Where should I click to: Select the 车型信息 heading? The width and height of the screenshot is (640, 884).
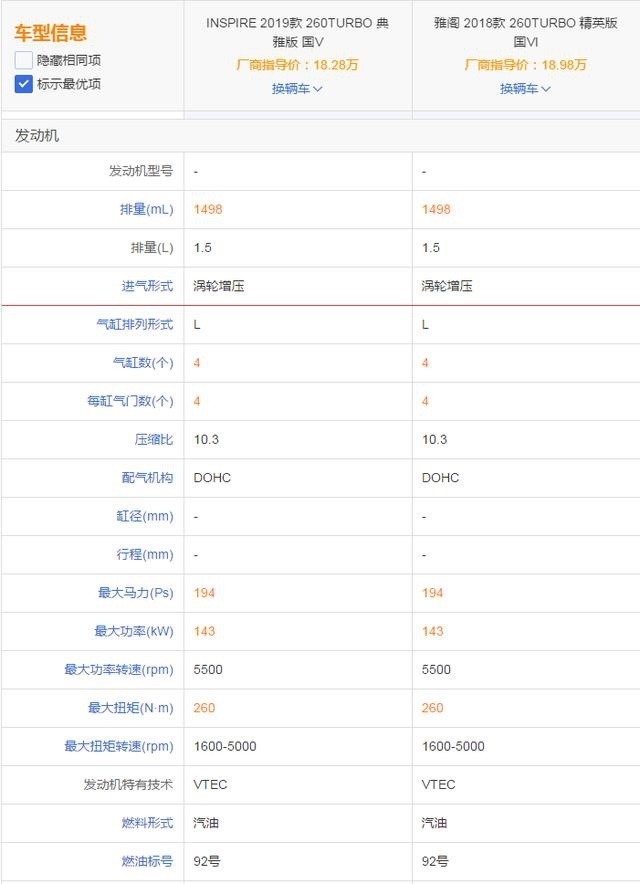tap(51, 33)
